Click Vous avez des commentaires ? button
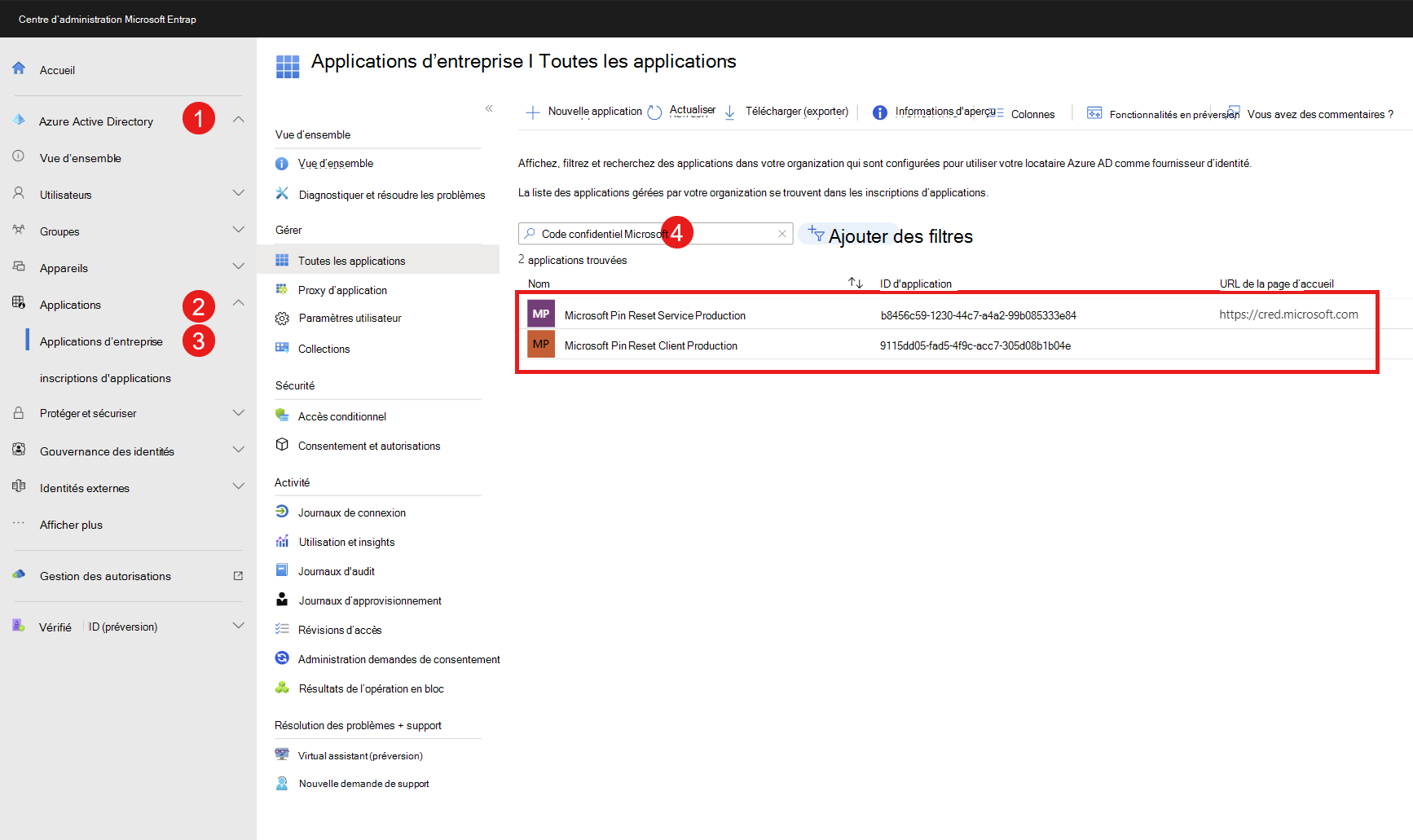1413x840 pixels. 1310,114
